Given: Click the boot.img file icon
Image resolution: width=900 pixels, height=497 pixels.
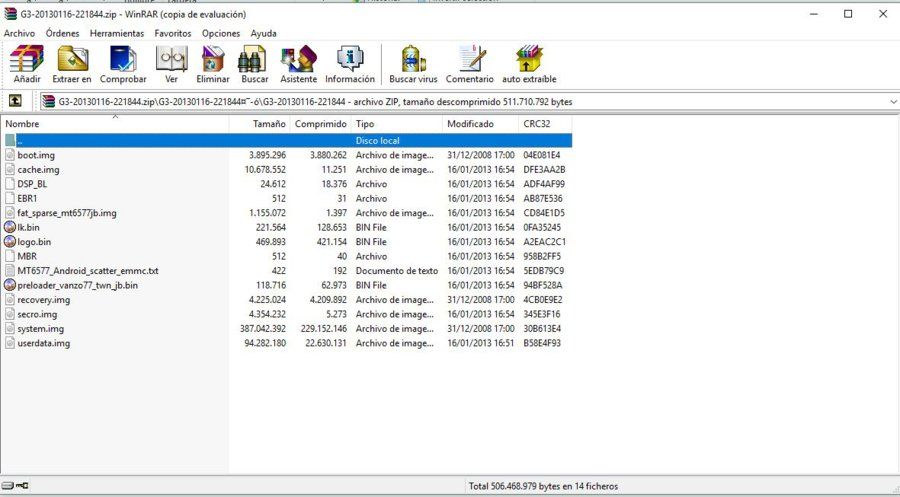Looking at the screenshot, I should tap(10, 155).
